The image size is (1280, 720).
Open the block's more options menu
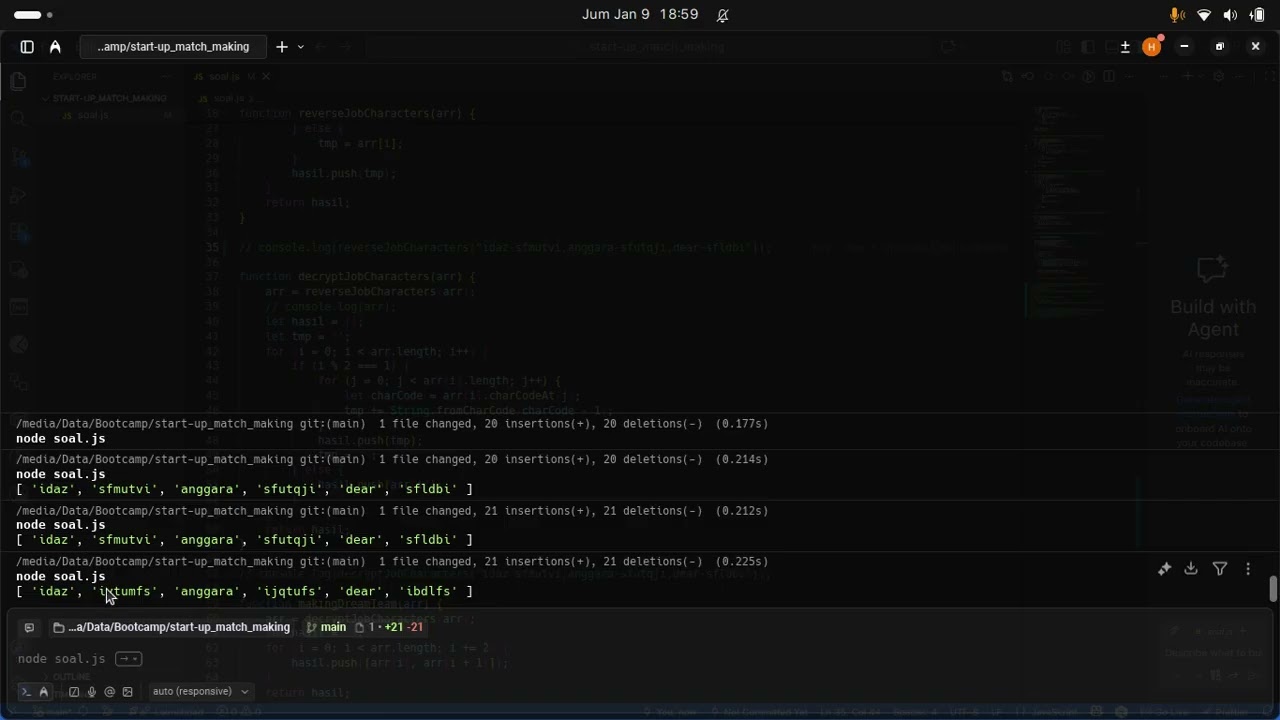point(1248,569)
